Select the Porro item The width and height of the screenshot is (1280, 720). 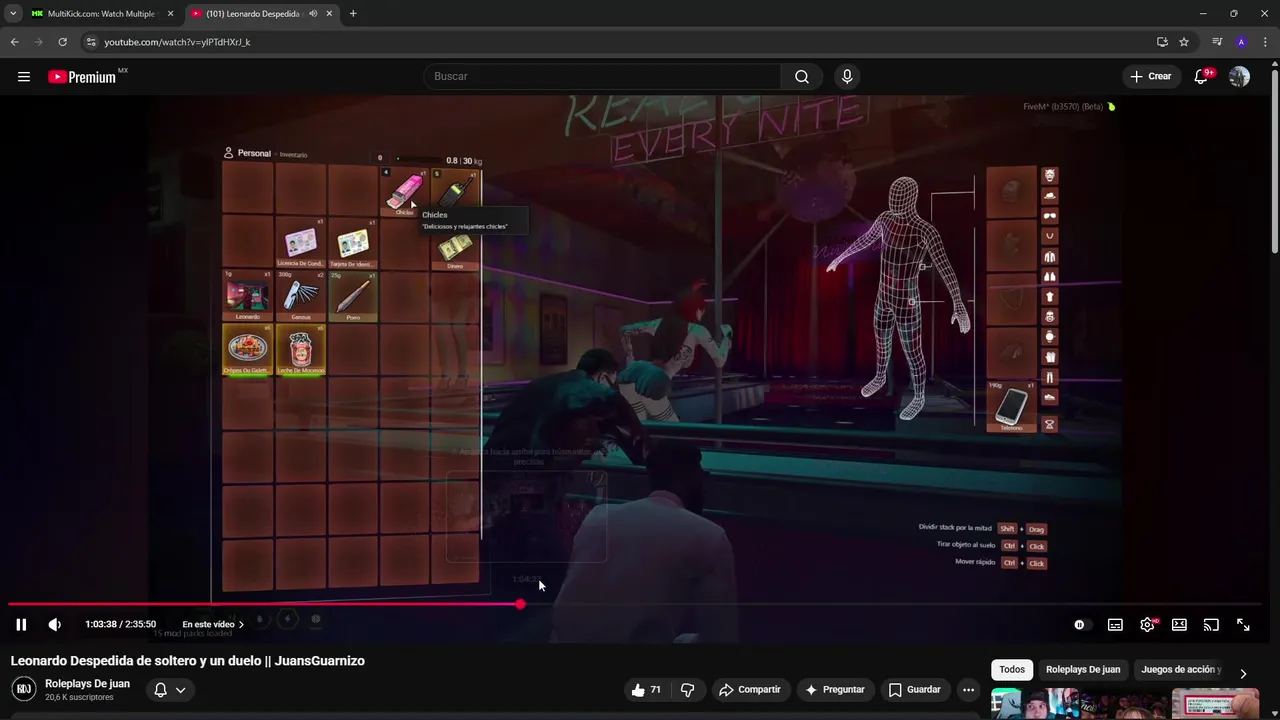[352, 296]
